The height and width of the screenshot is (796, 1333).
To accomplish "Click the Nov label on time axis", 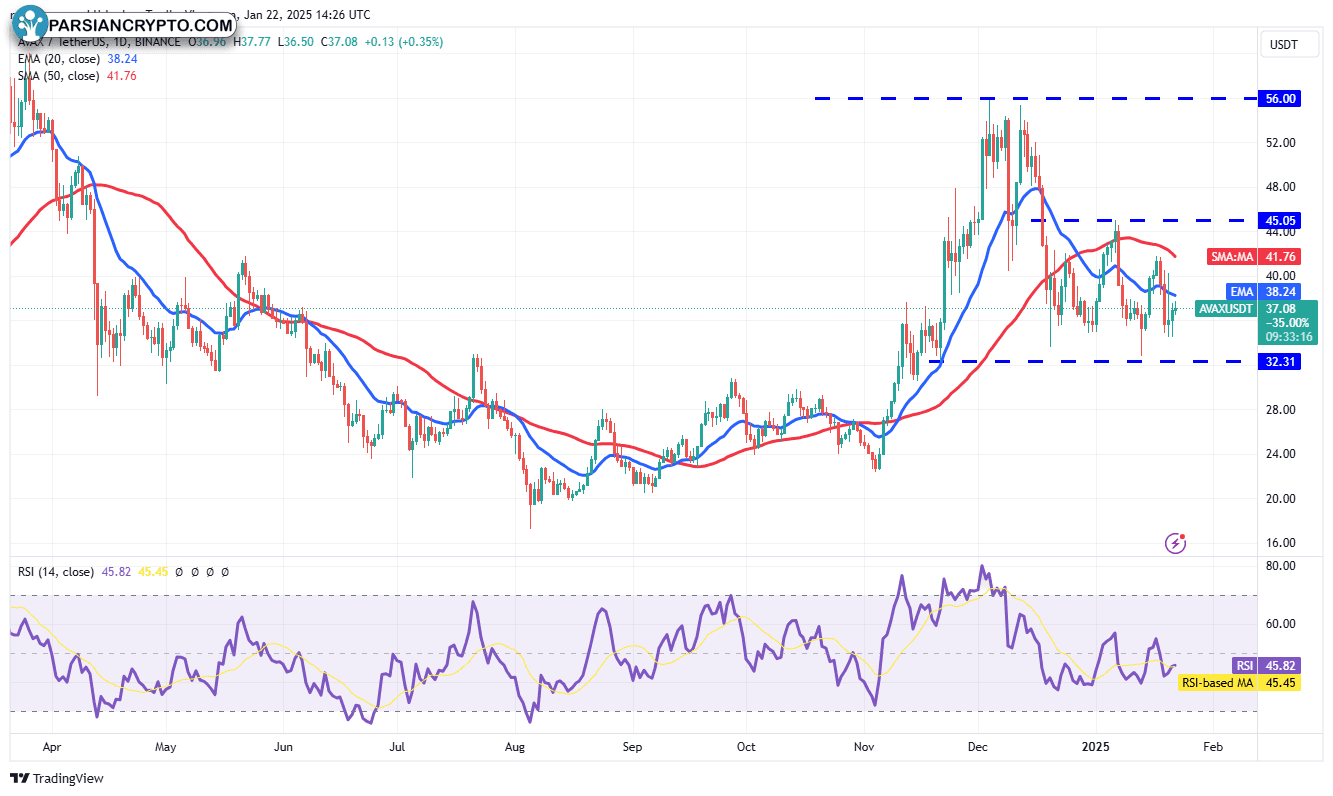I will 864,747.
